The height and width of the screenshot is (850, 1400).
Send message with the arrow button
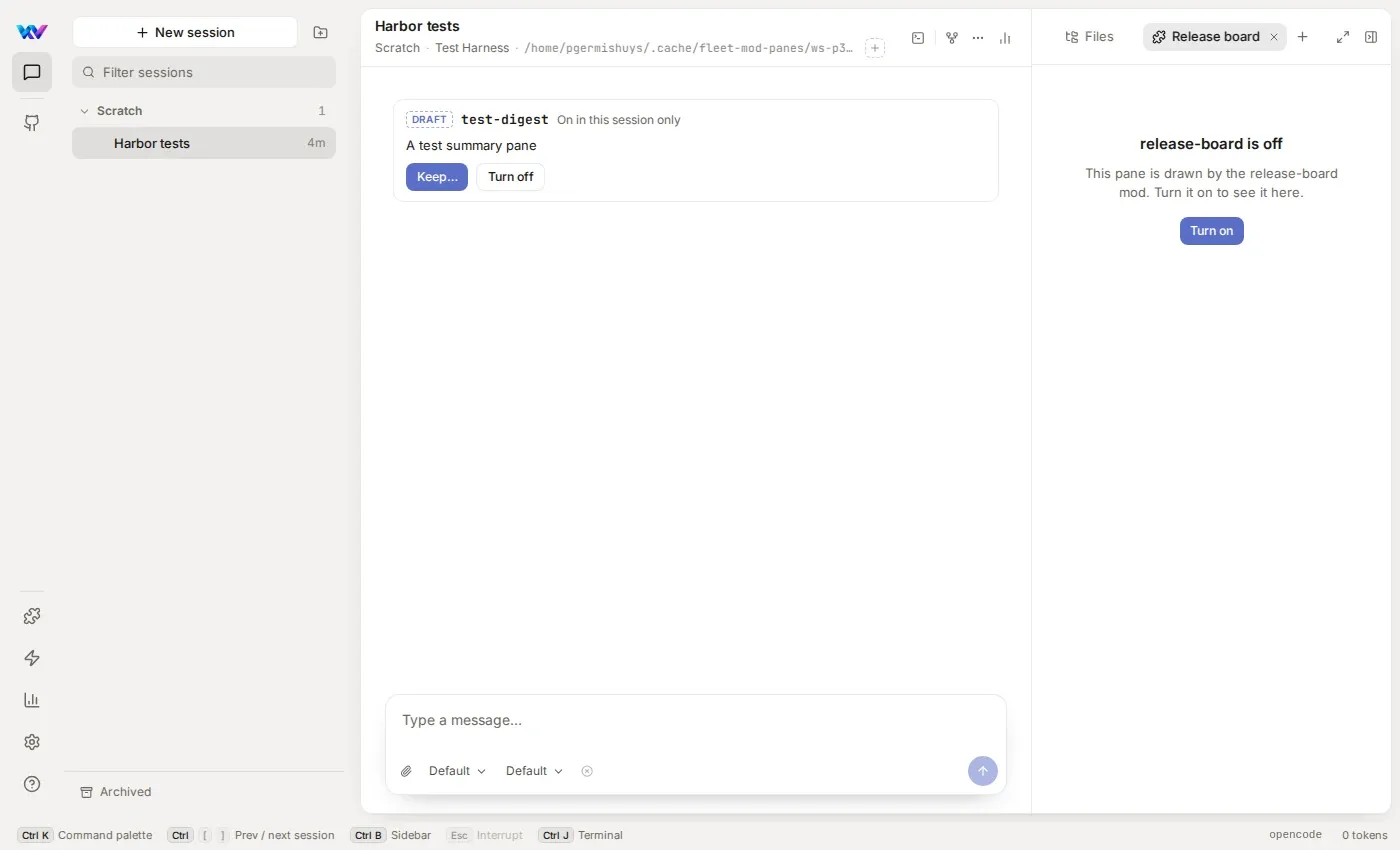983,771
